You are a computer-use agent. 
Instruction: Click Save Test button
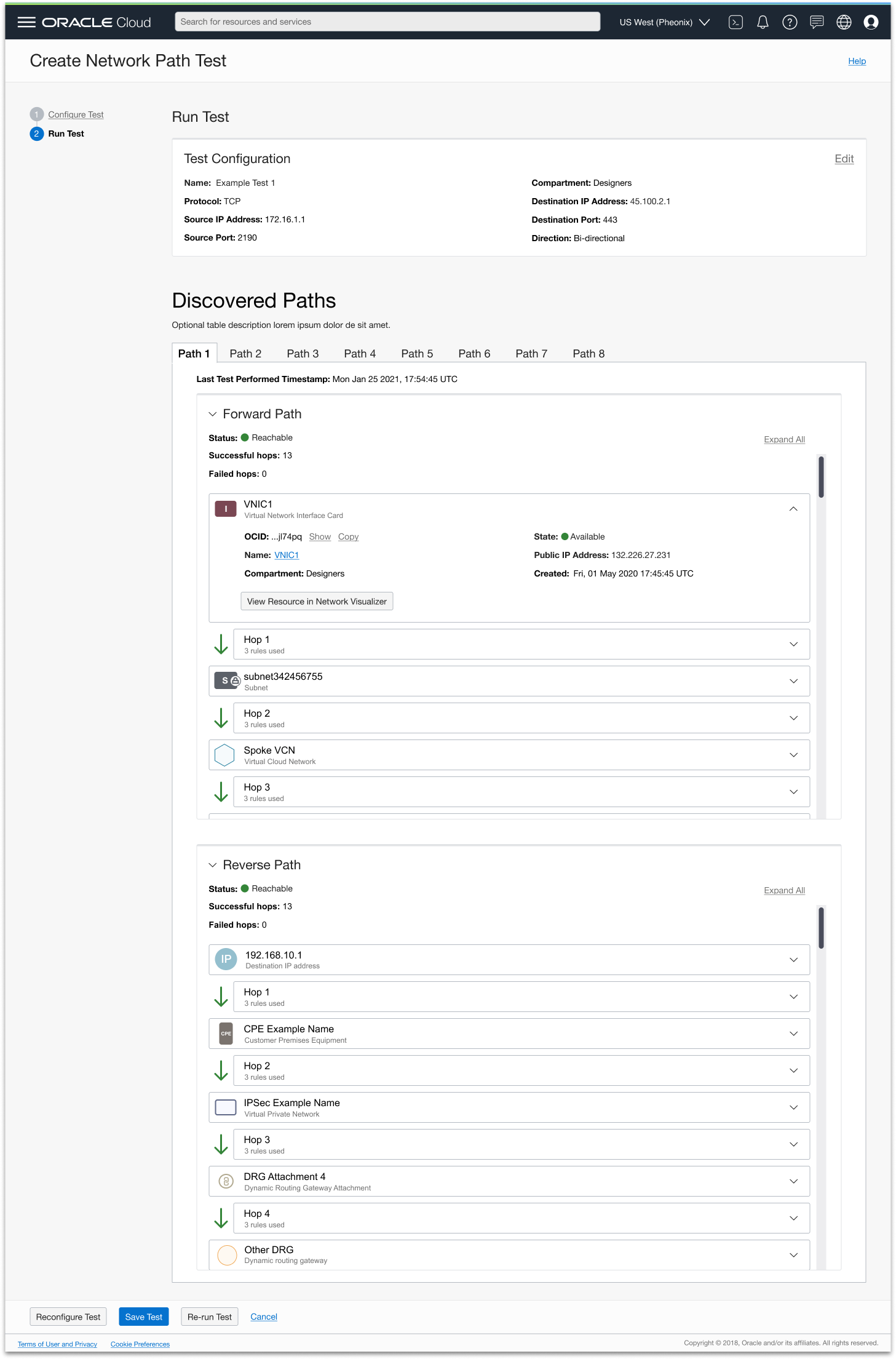pyautogui.click(x=144, y=1317)
